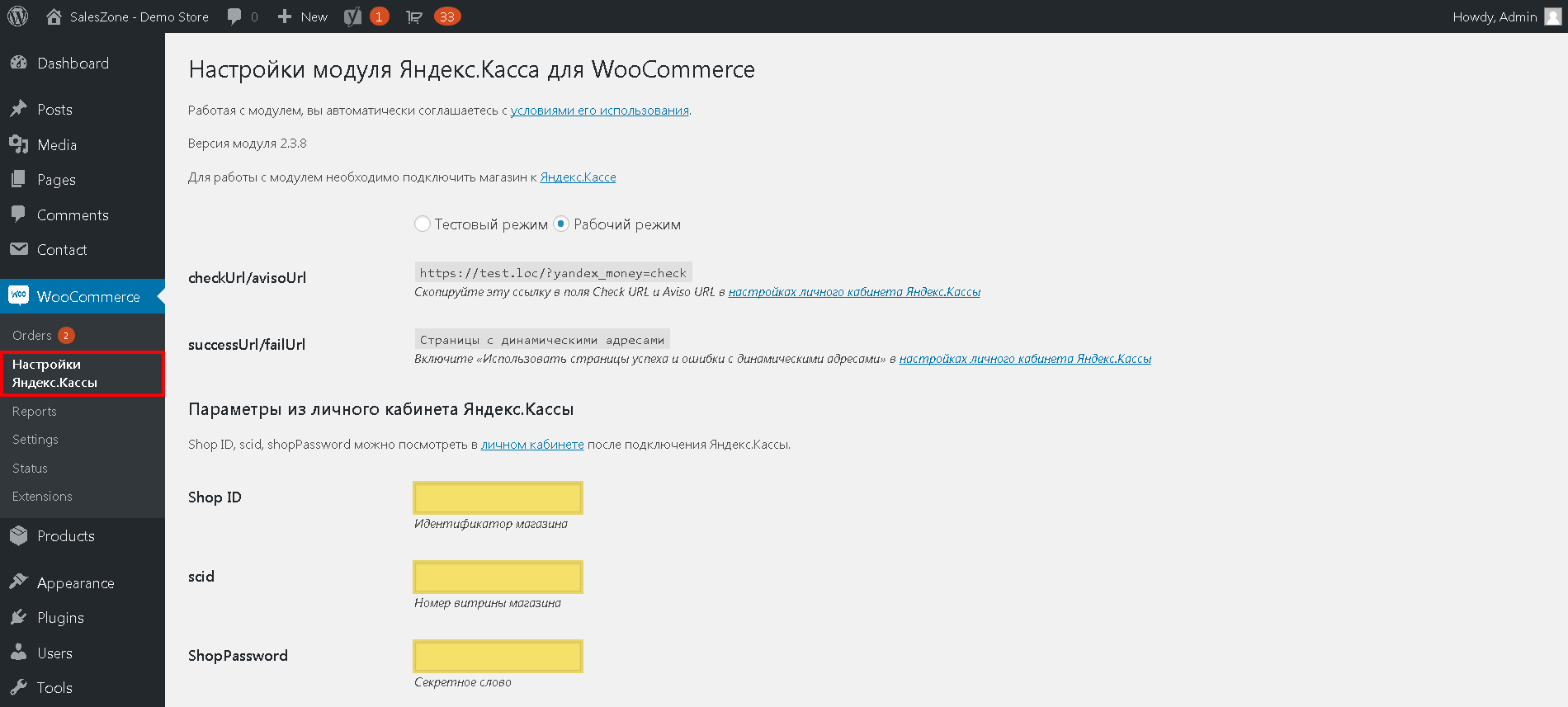Click the Версия модуля 2.3.8 text
The image size is (1568, 707).
tap(248, 144)
